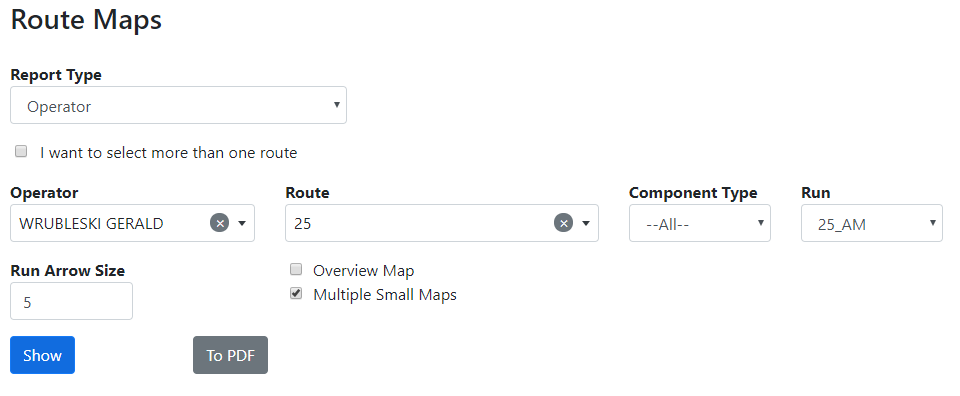
Task: Export the route map To PDF
Action: 230,355
